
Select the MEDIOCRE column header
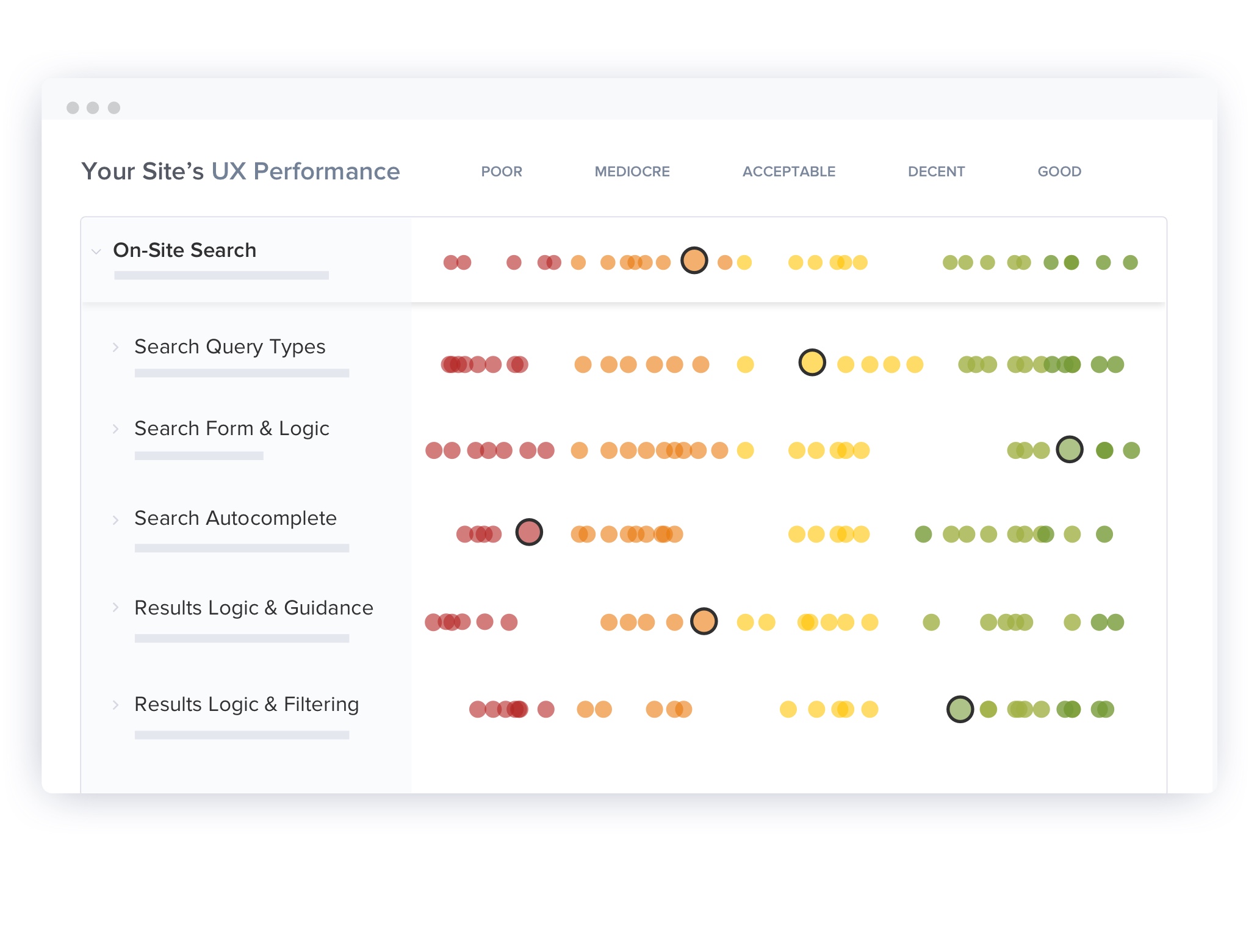(x=632, y=171)
